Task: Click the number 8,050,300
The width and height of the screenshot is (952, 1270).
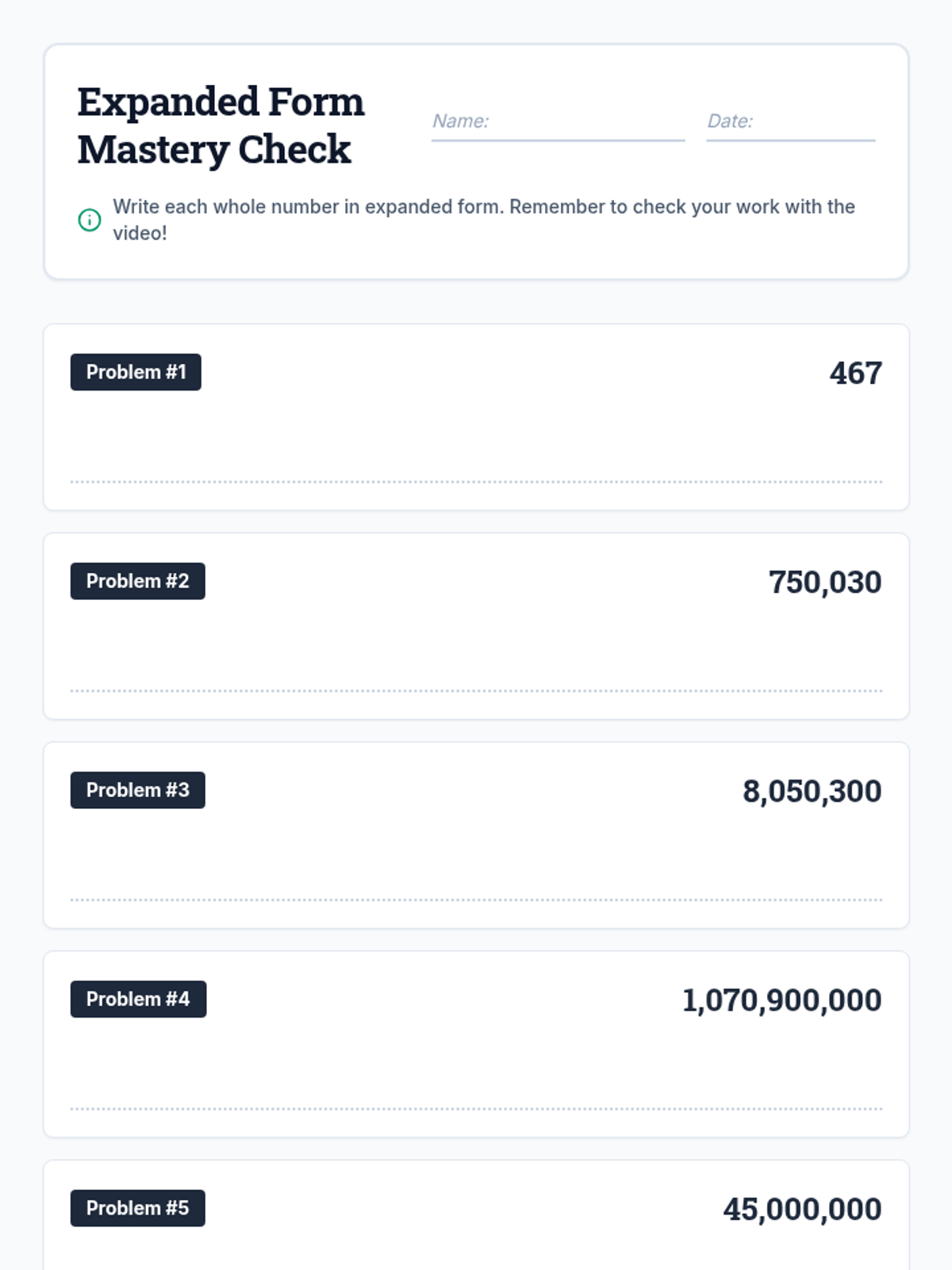Action: point(812,791)
